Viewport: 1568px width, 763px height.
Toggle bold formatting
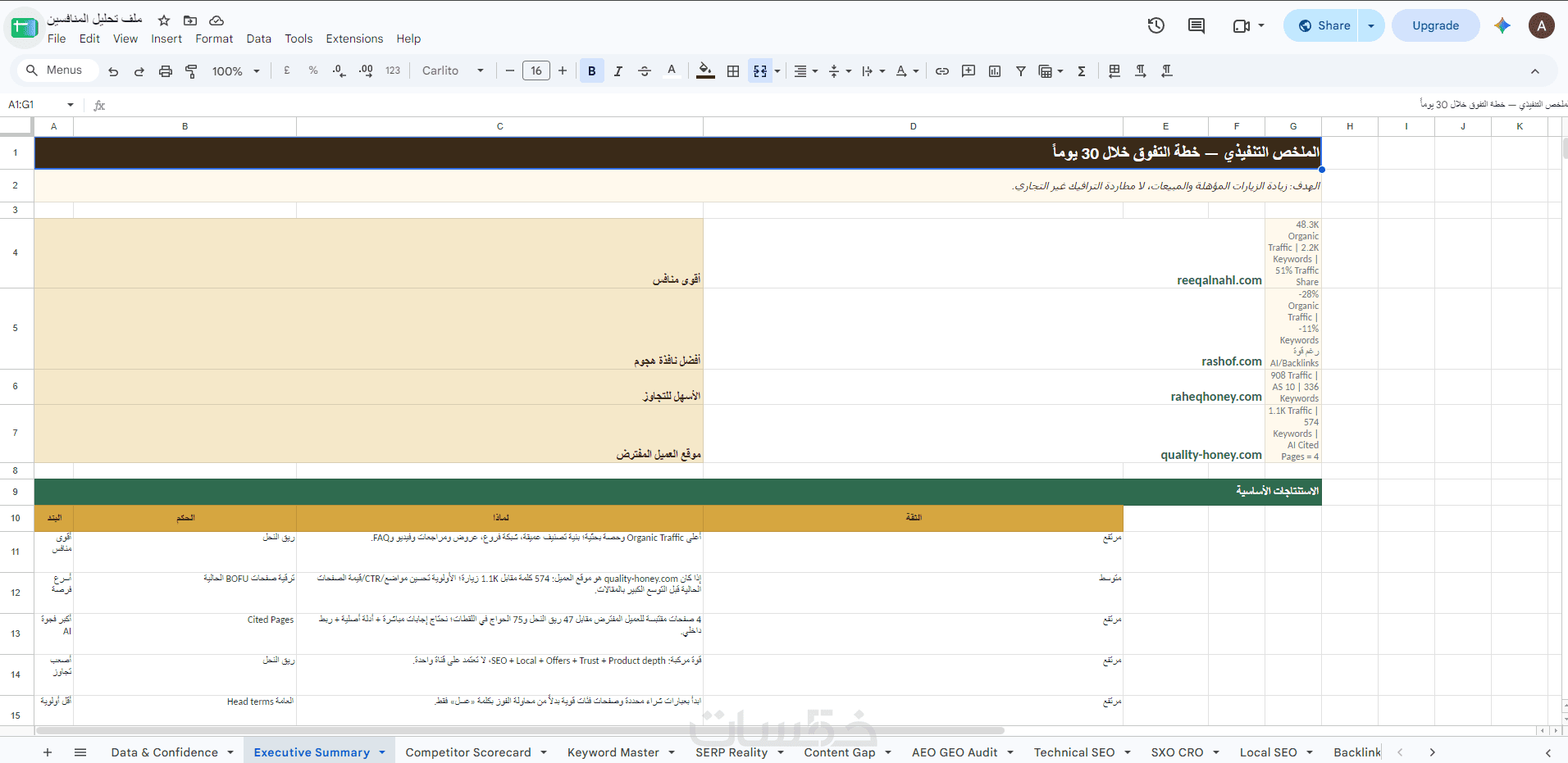click(591, 71)
